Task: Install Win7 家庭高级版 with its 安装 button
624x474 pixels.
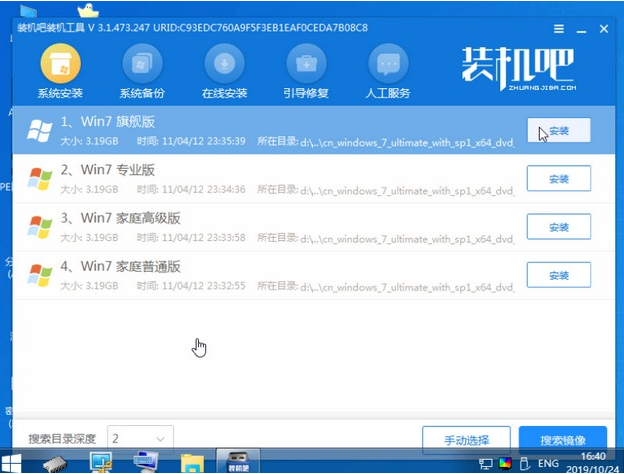Action: [x=559, y=227]
